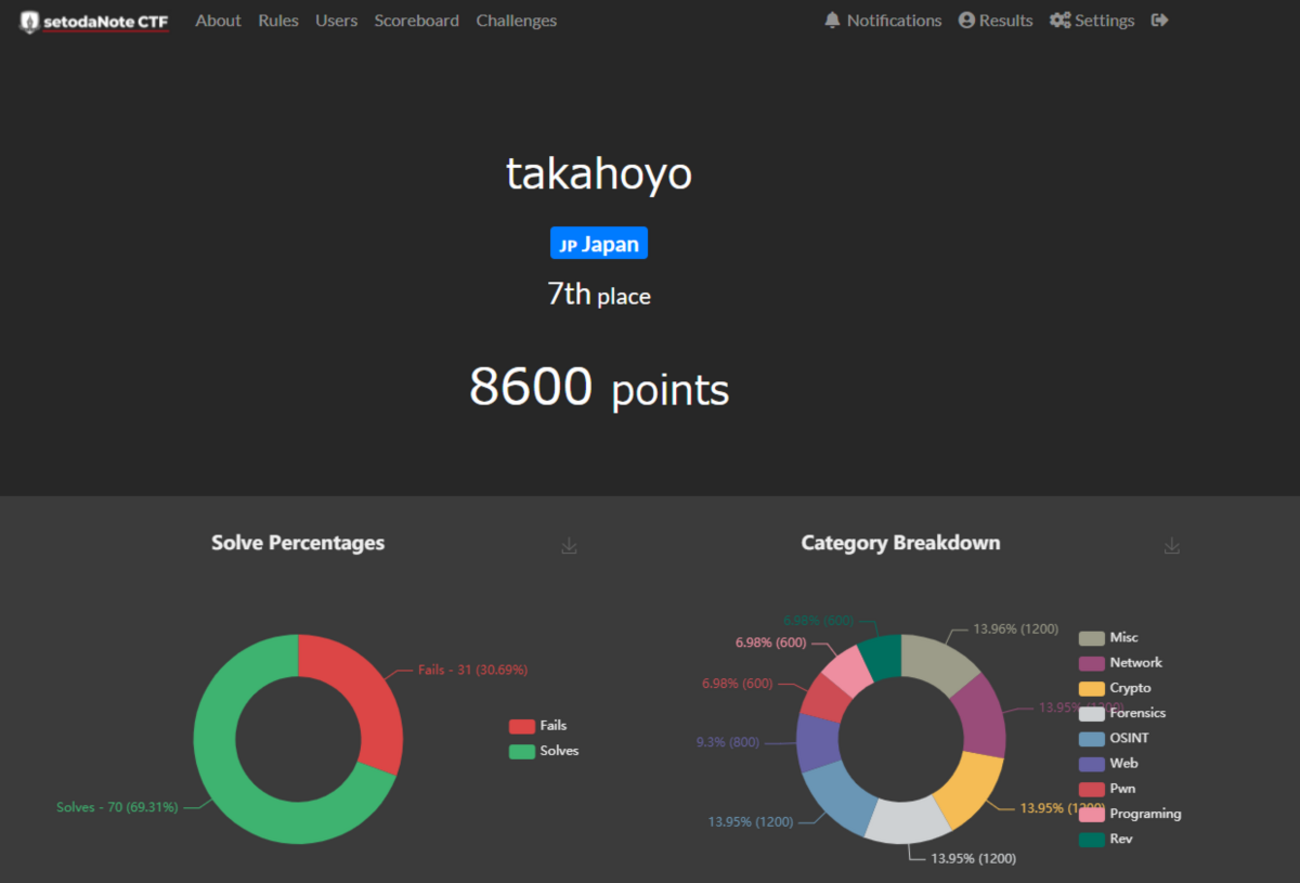Click the Solve Percentages chart title
1300x883 pixels.
[x=298, y=543]
